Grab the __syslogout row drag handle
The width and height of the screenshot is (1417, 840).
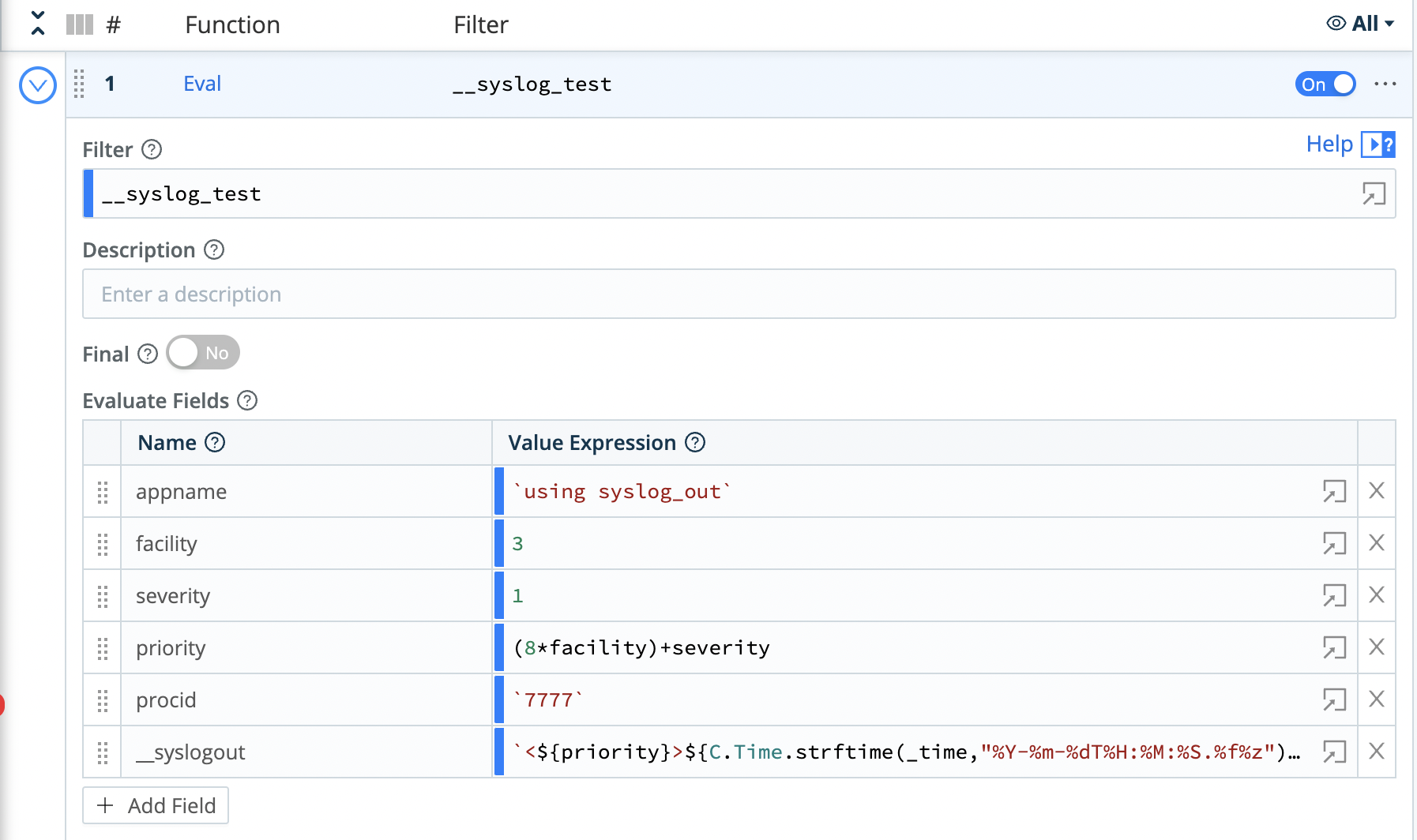103,752
